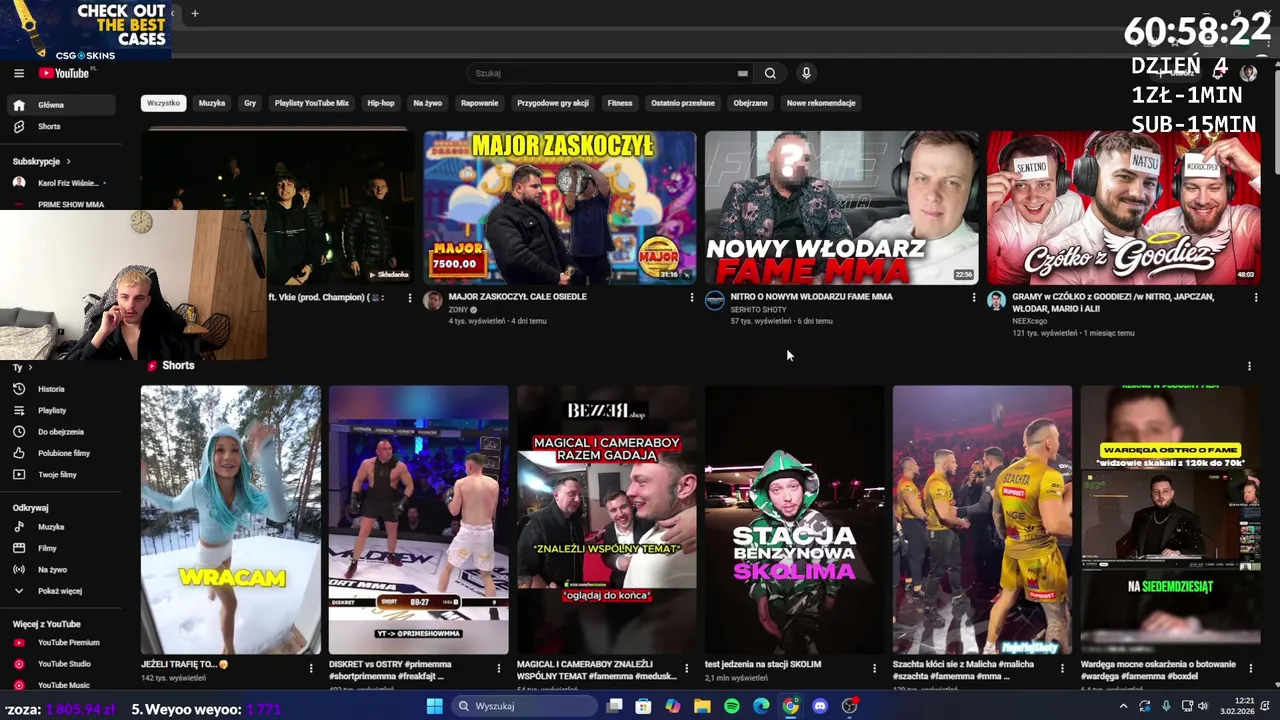Play the NOWY WŁODARZ FAME MMA thumbnail
Image resolution: width=1280 pixels, height=720 pixels.
click(x=841, y=208)
